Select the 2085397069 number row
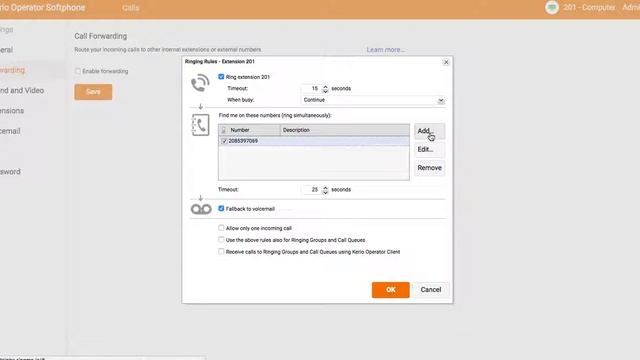 (314, 141)
